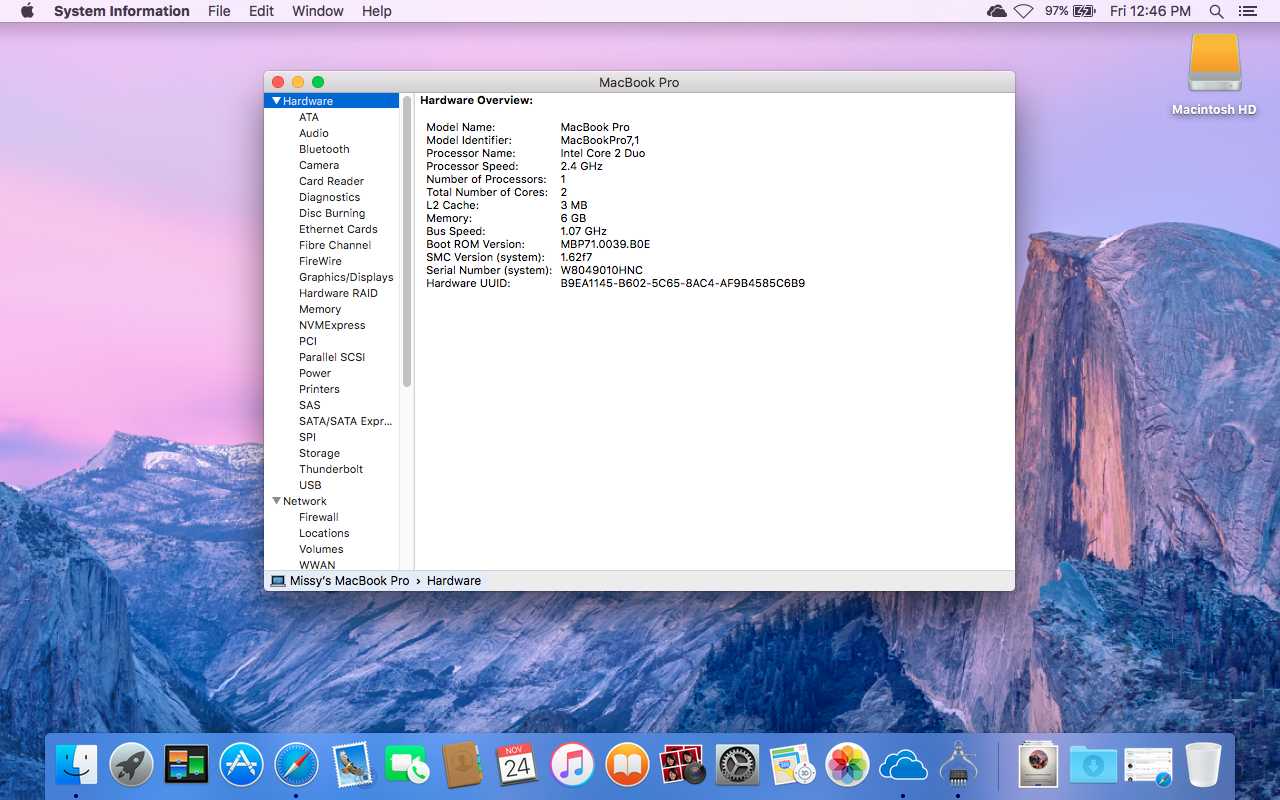Open the Edit menu
The image size is (1280, 800).
pyautogui.click(x=261, y=11)
